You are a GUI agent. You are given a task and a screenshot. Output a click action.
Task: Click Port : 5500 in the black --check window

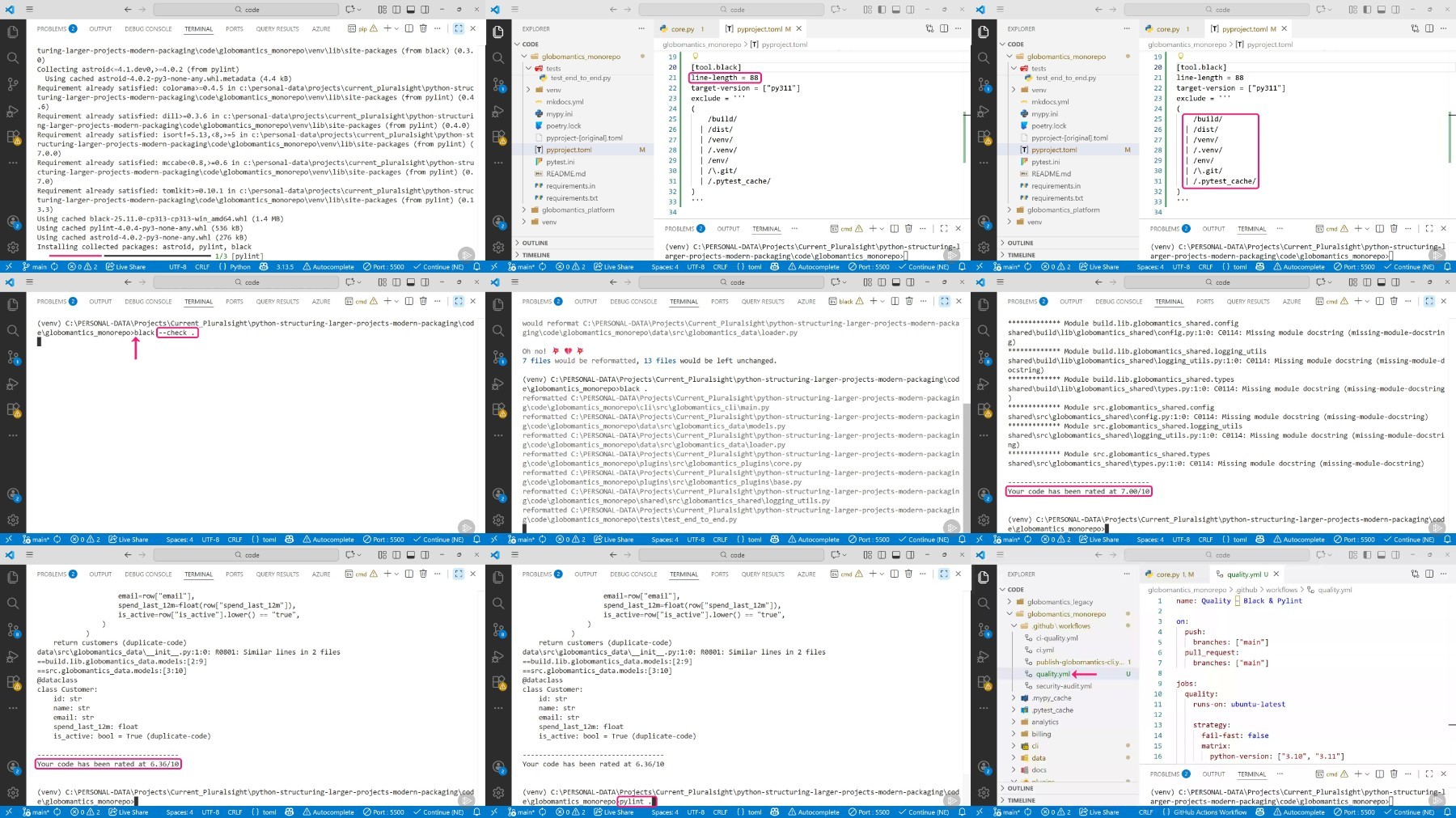383,539
